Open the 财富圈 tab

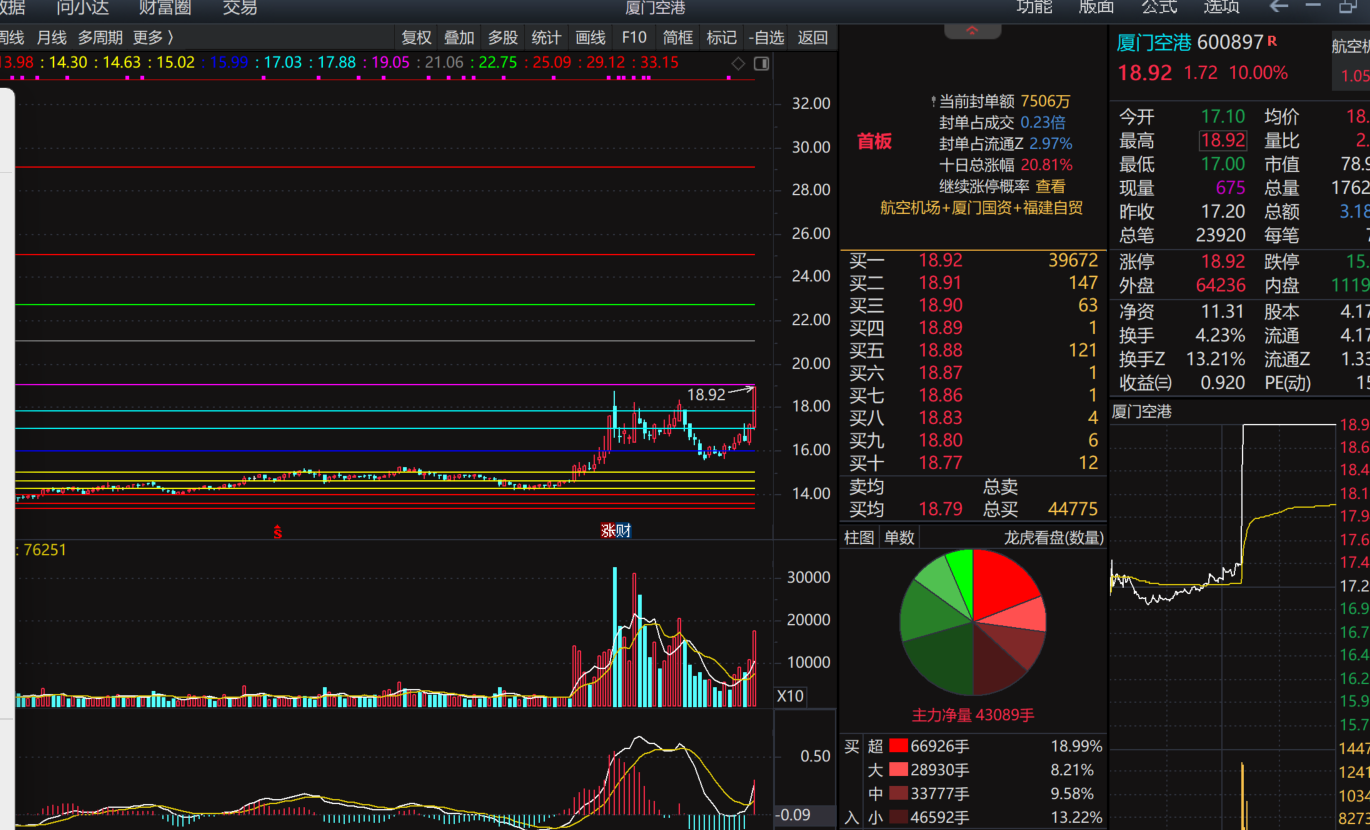[165, 7]
